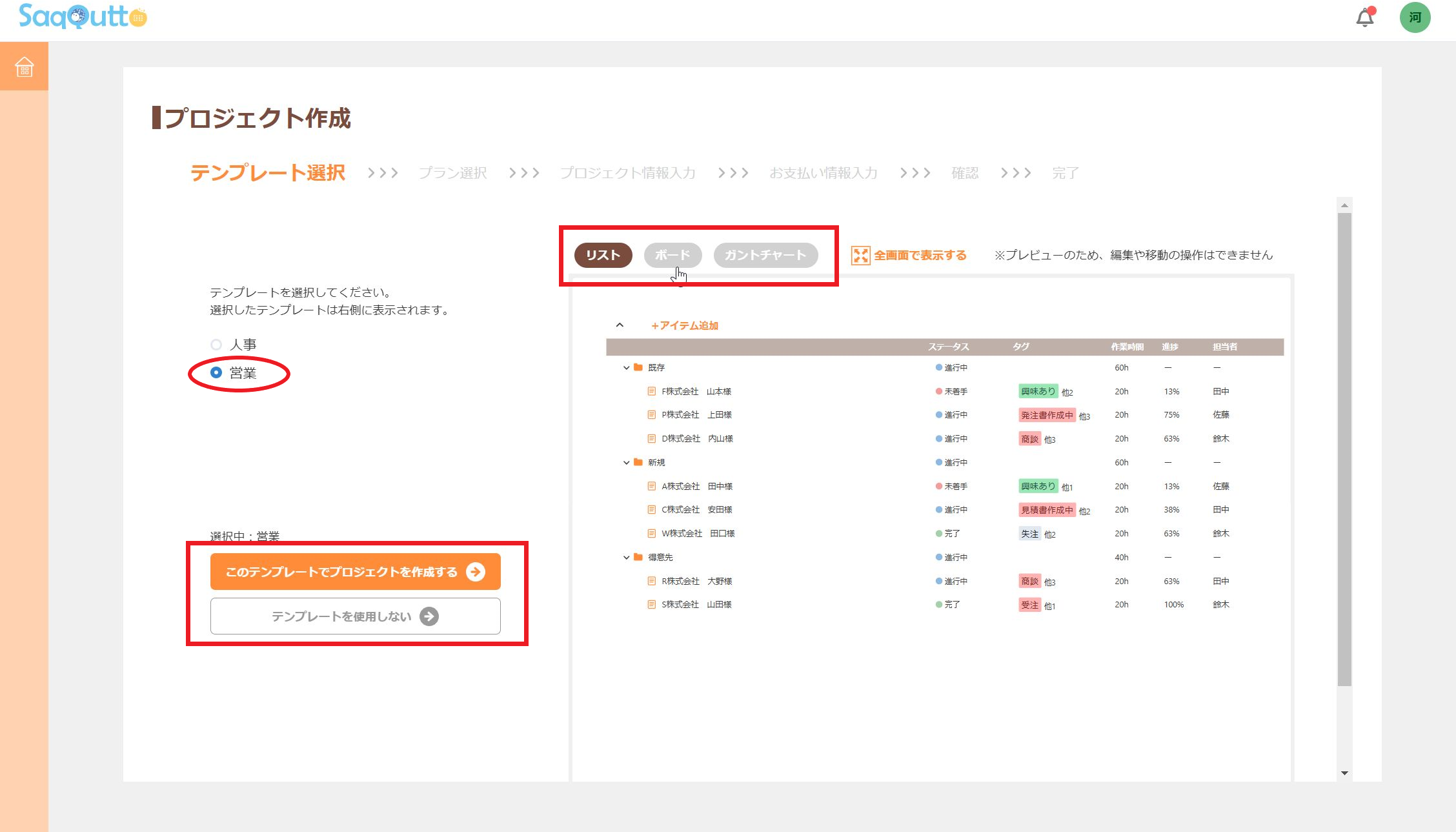Click the home icon in sidebar
The height and width of the screenshot is (832, 1456).
24,66
